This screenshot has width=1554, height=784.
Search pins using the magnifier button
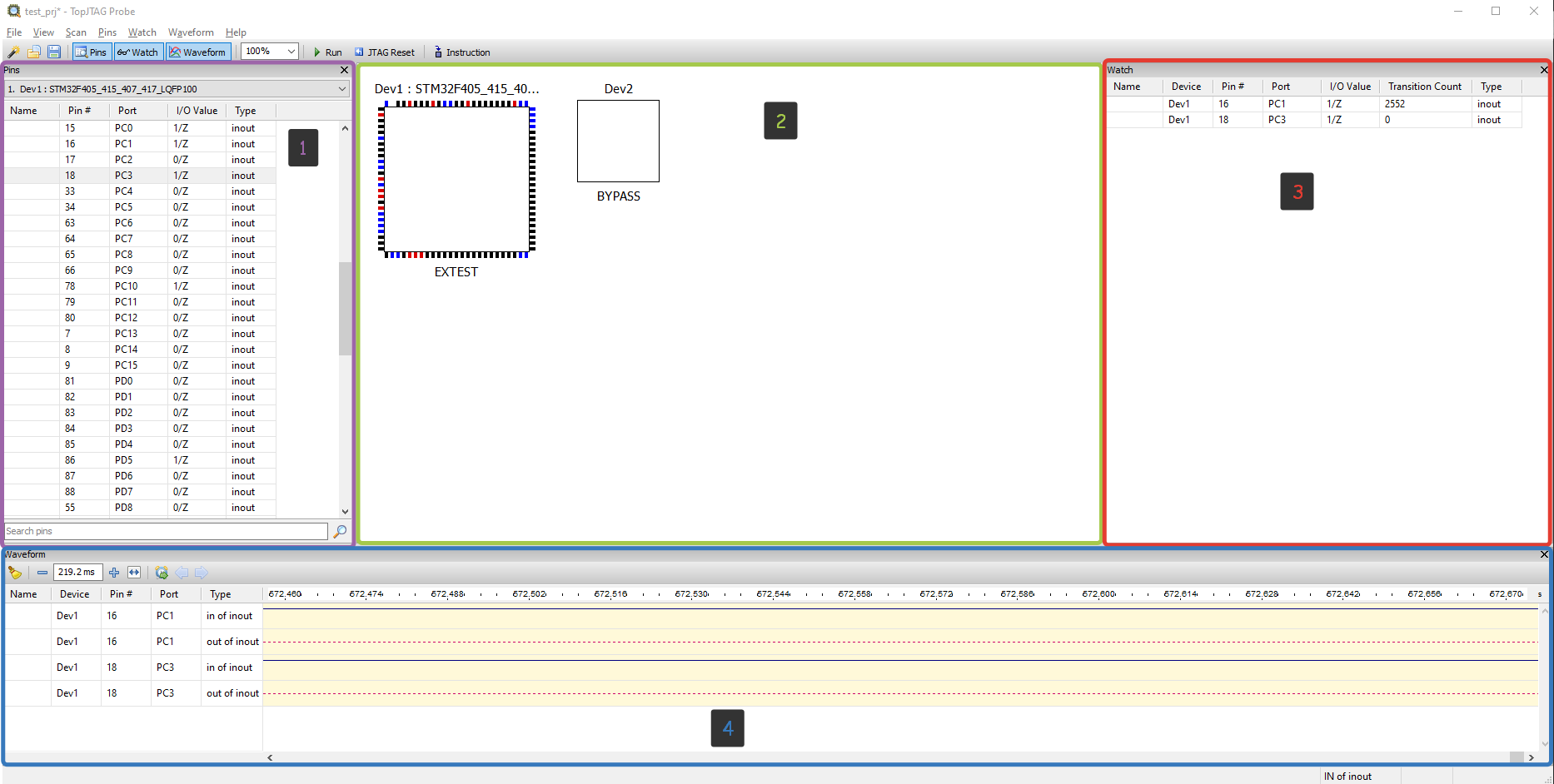click(x=339, y=531)
